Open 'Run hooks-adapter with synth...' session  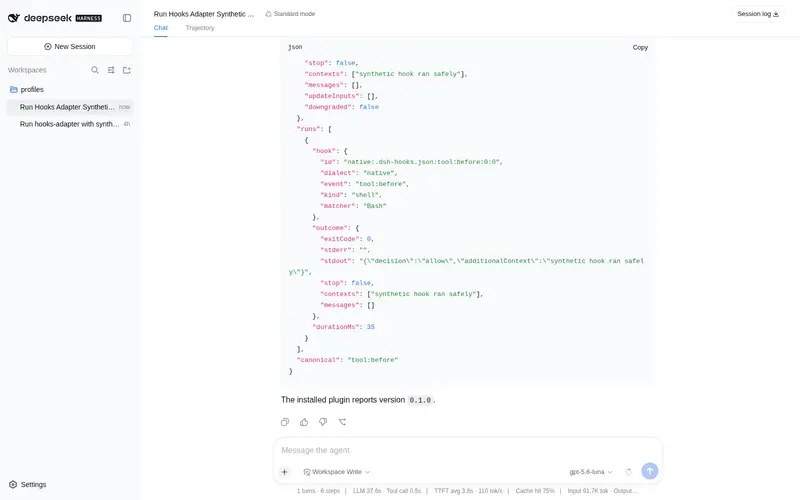[x=70, y=124]
